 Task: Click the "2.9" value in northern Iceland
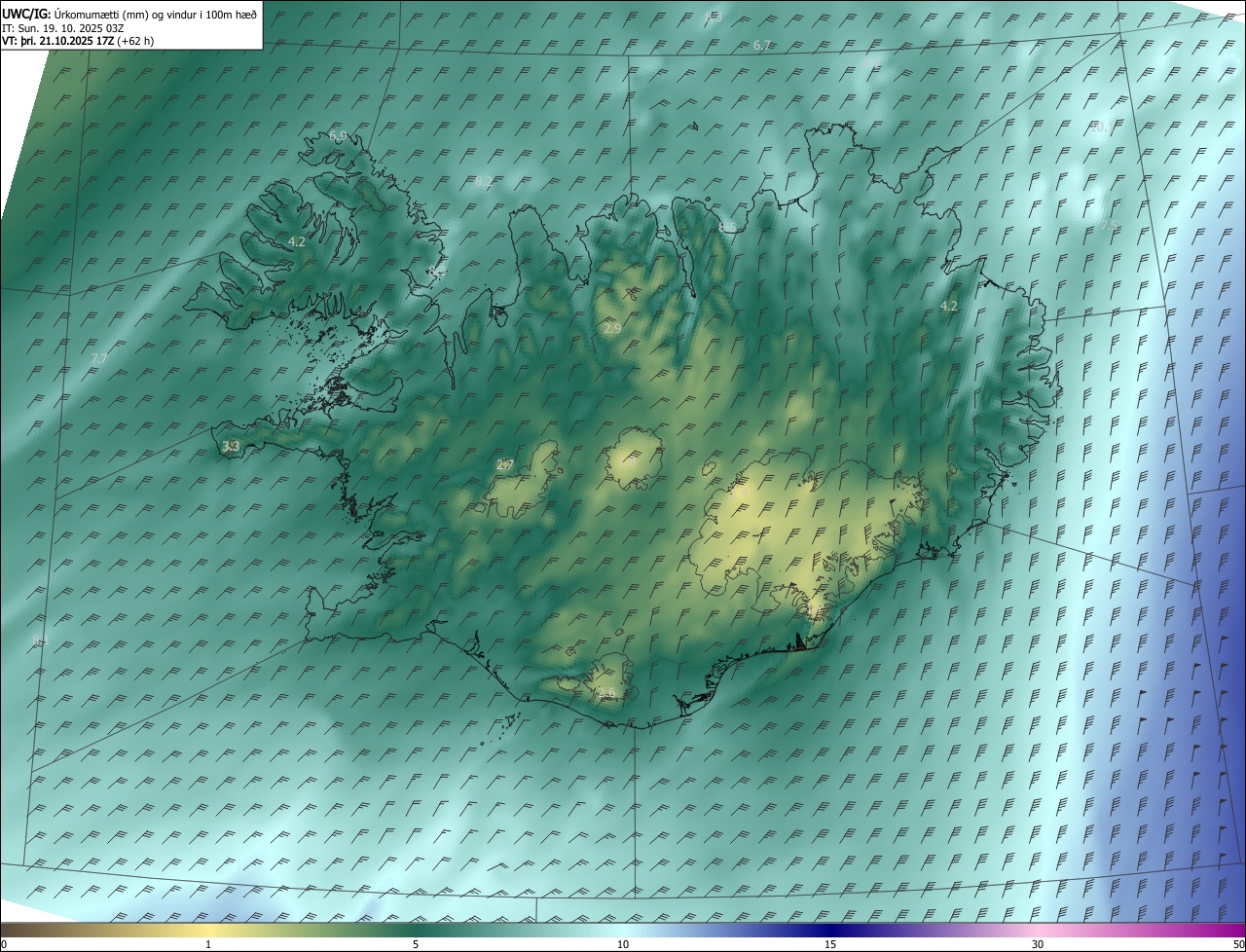[612, 329]
